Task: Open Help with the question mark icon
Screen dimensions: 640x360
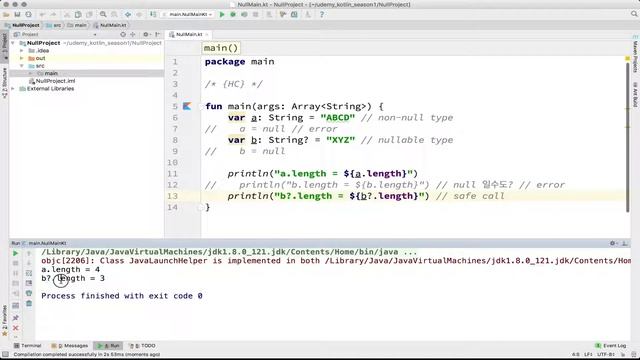Action: click(322, 14)
